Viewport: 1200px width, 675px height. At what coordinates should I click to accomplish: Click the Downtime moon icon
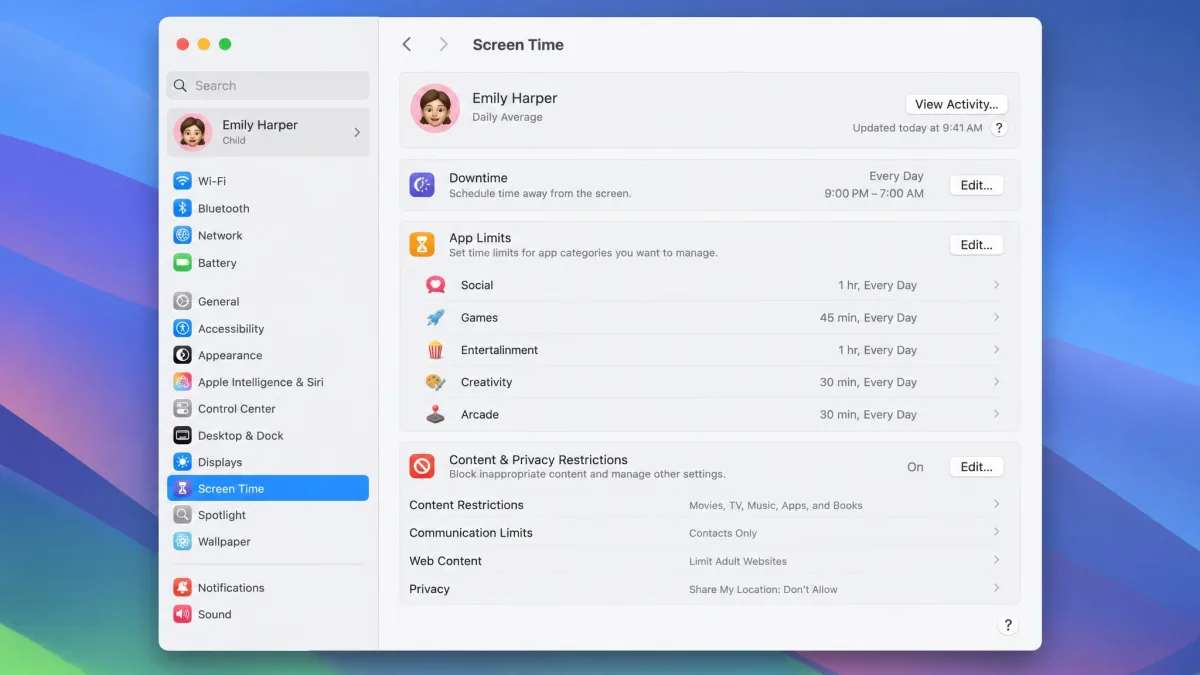[x=422, y=185]
